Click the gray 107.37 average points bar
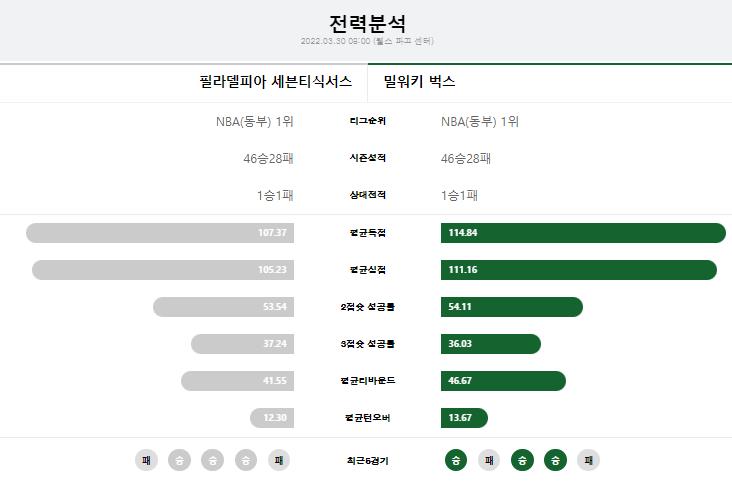This screenshot has width=732, height=484. coord(160,233)
